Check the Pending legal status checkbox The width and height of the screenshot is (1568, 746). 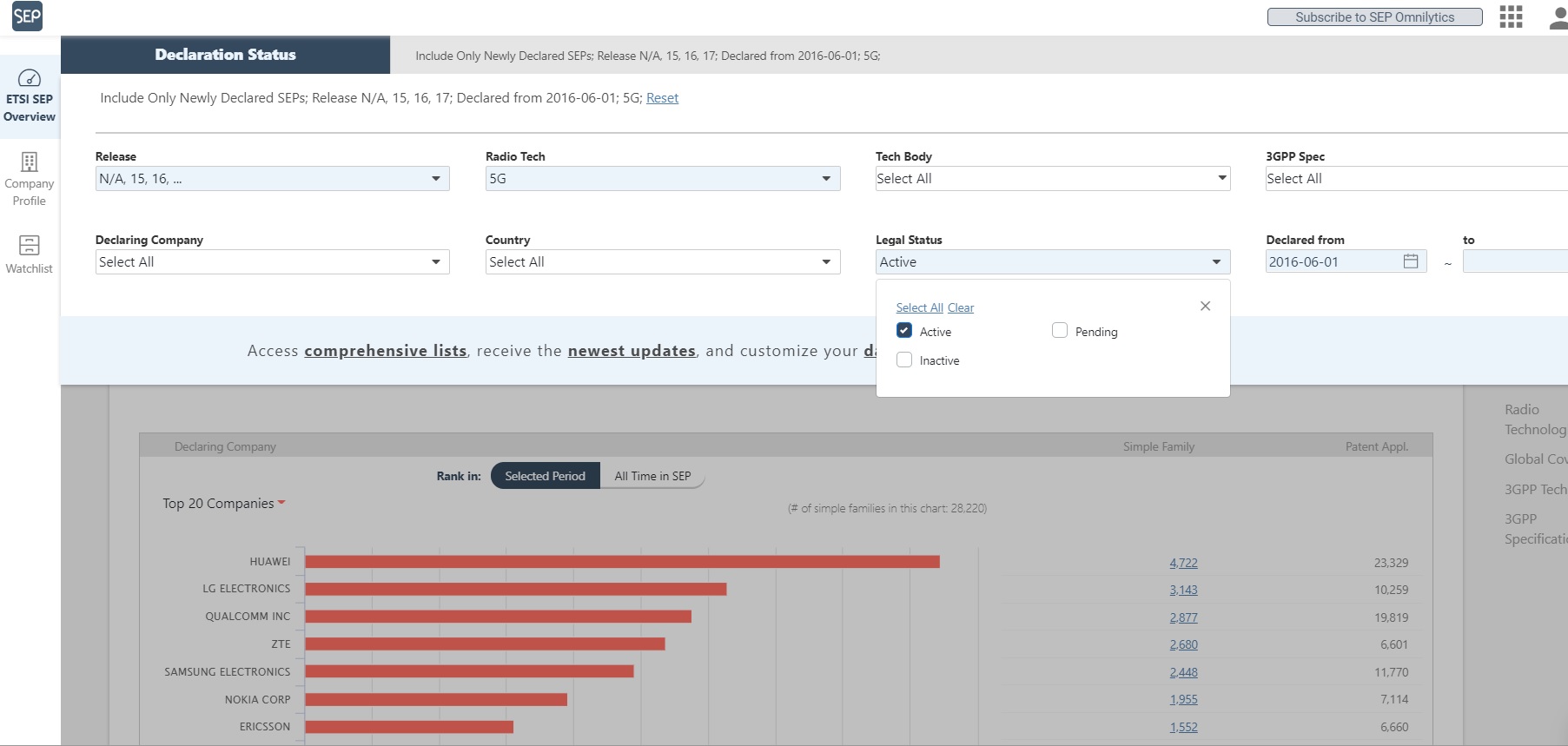coord(1060,331)
